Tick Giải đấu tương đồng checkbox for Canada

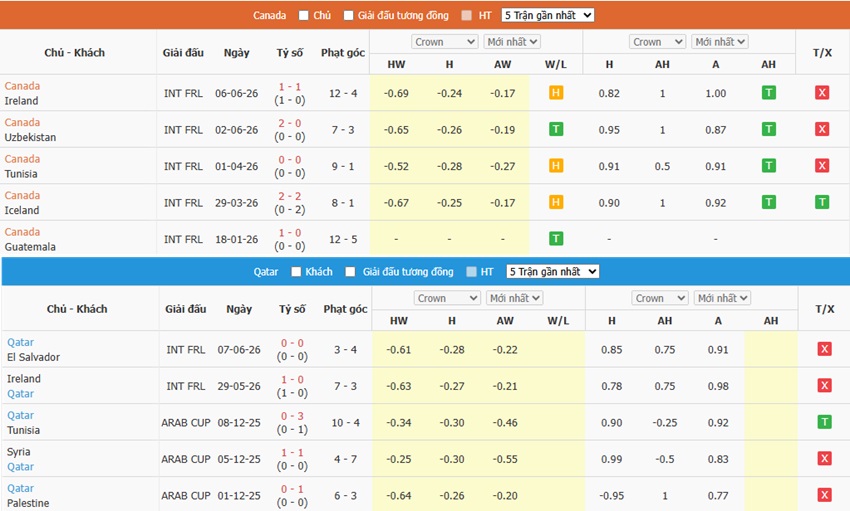point(349,15)
